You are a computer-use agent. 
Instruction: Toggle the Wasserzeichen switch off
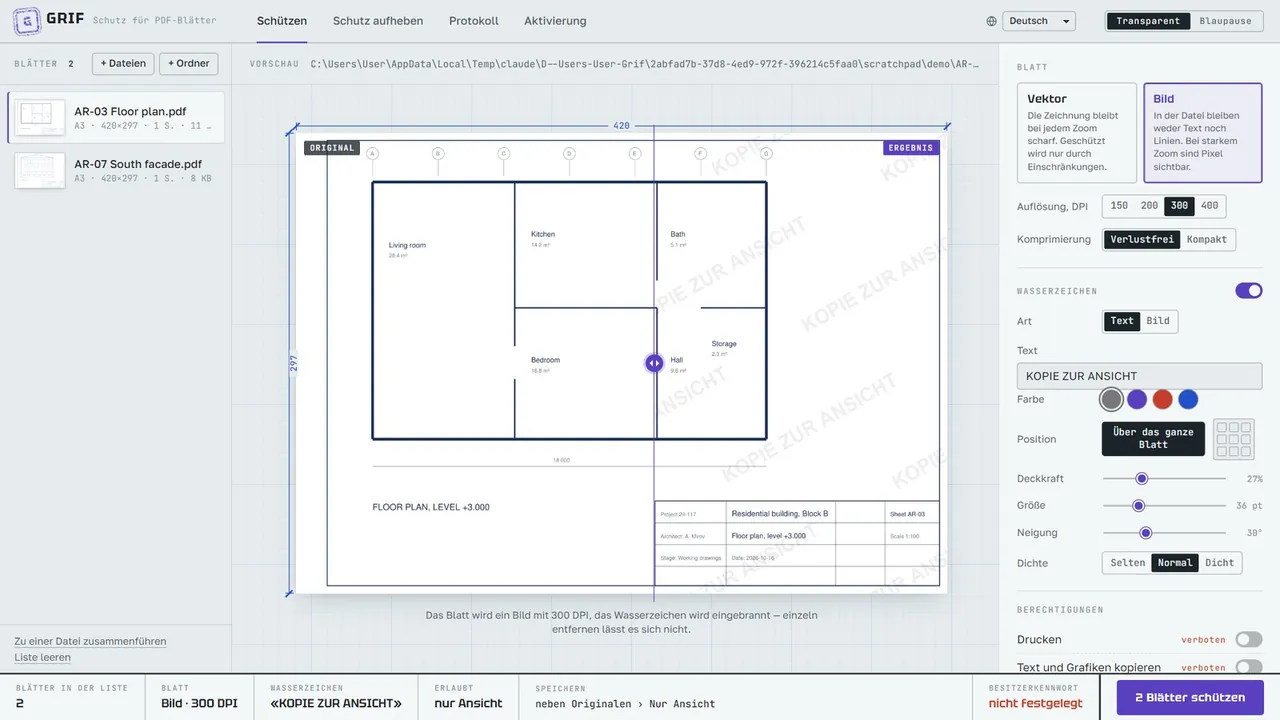(1249, 291)
